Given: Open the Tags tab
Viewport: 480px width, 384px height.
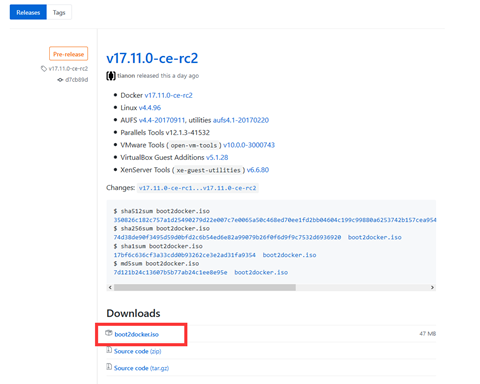Looking at the screenshot, I should pyautogui.click(x=59, y=12).
